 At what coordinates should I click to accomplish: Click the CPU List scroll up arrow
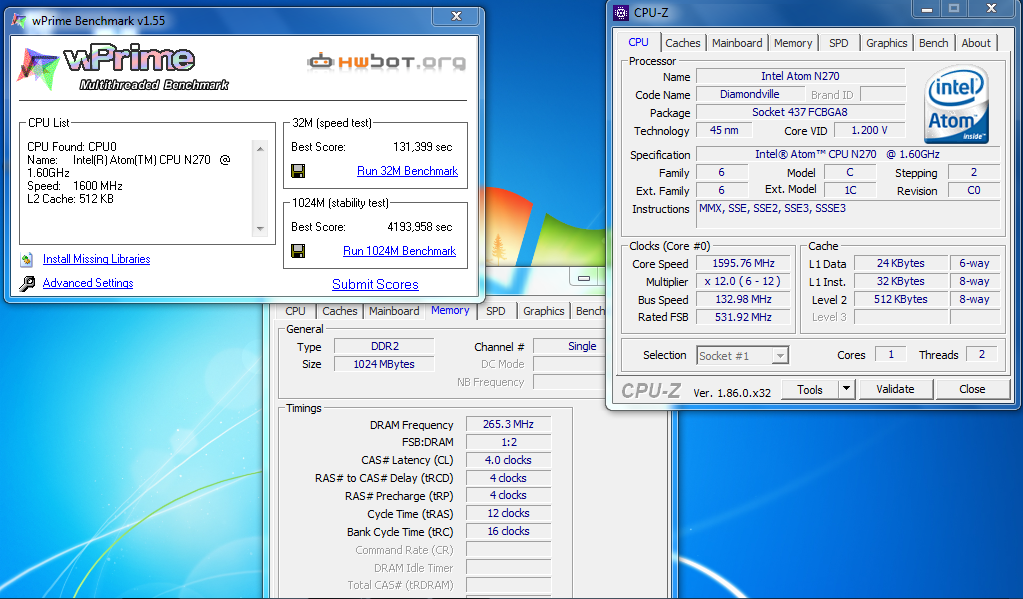260,149
